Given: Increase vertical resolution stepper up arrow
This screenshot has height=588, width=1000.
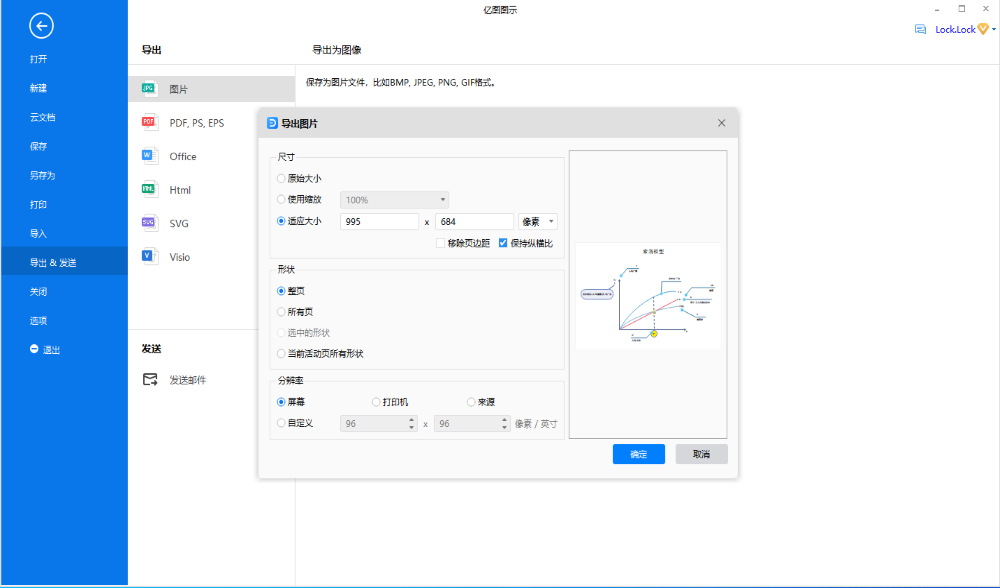Looking at the screenshot, I should (504, 420).
